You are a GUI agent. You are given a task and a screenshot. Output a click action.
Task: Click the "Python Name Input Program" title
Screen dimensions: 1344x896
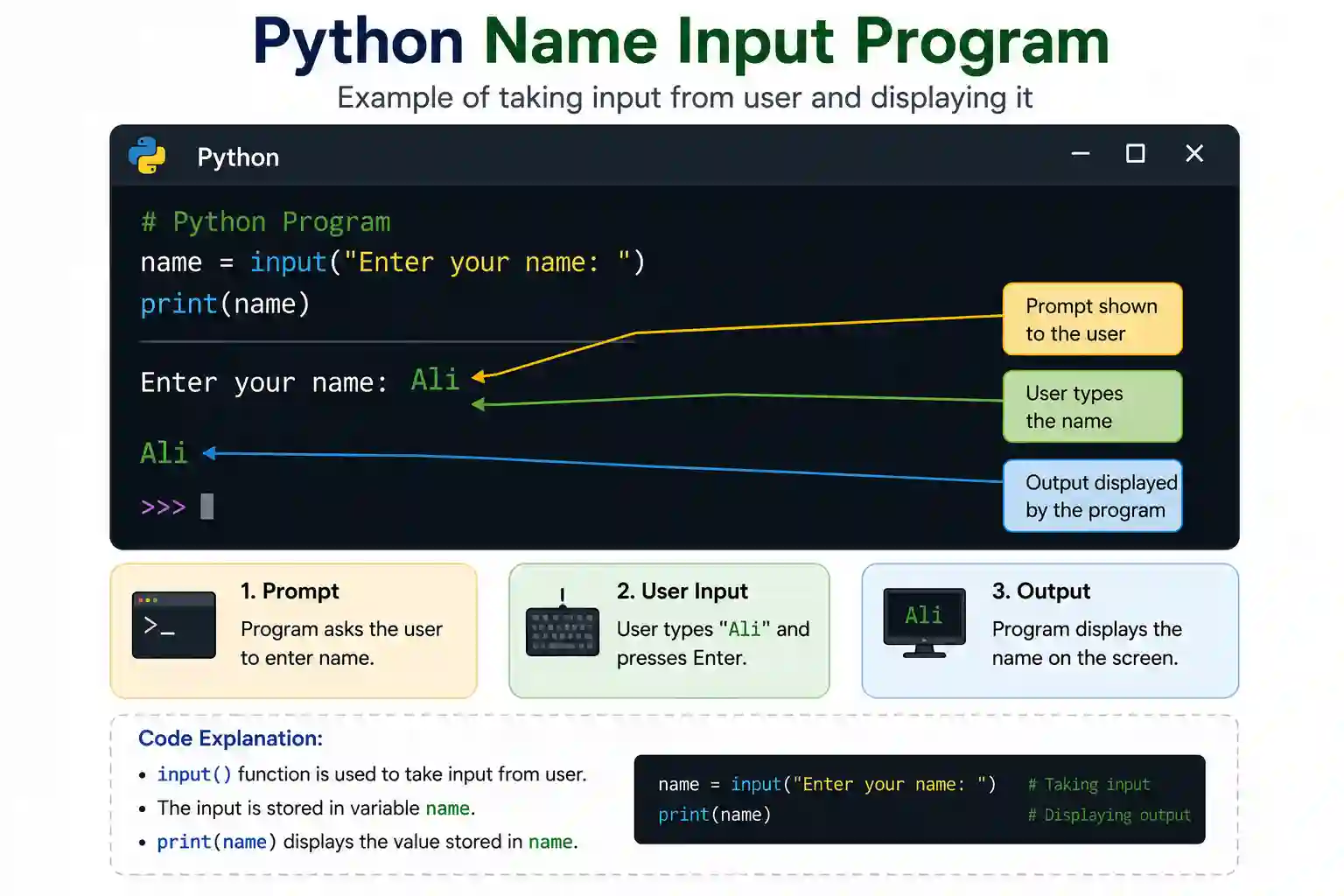click(x=681, y=41)
